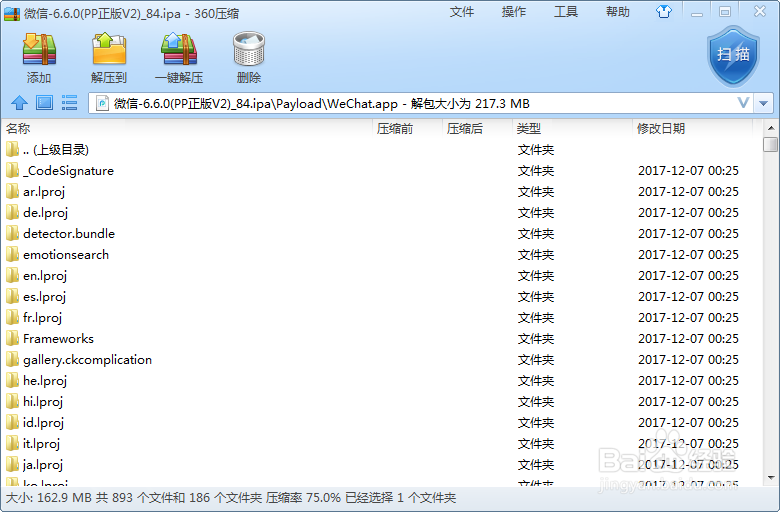Open the 帮助 menu
The image size is (780, 512).
pyautogui.click(x=618, y=12)
